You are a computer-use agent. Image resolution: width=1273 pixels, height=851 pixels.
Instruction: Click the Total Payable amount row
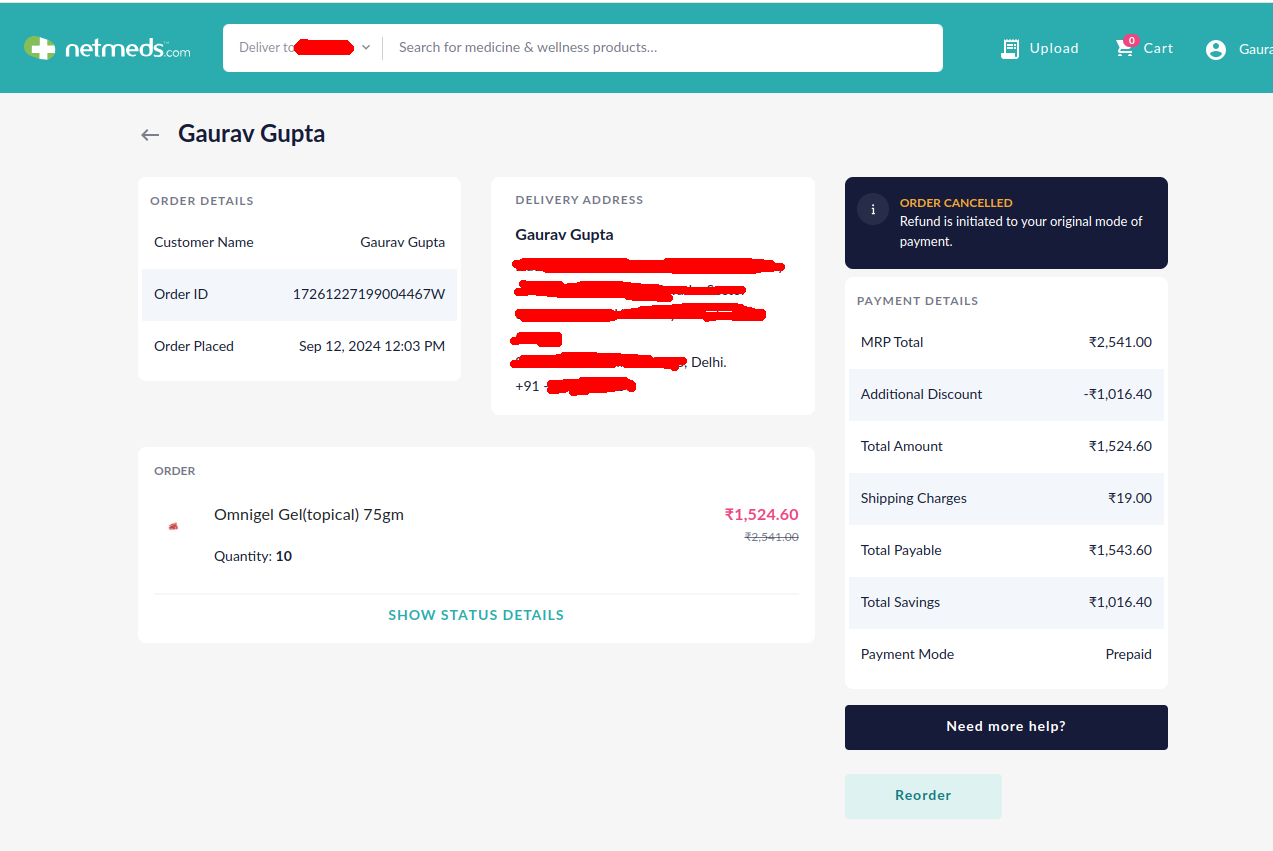pos(1006,550)
